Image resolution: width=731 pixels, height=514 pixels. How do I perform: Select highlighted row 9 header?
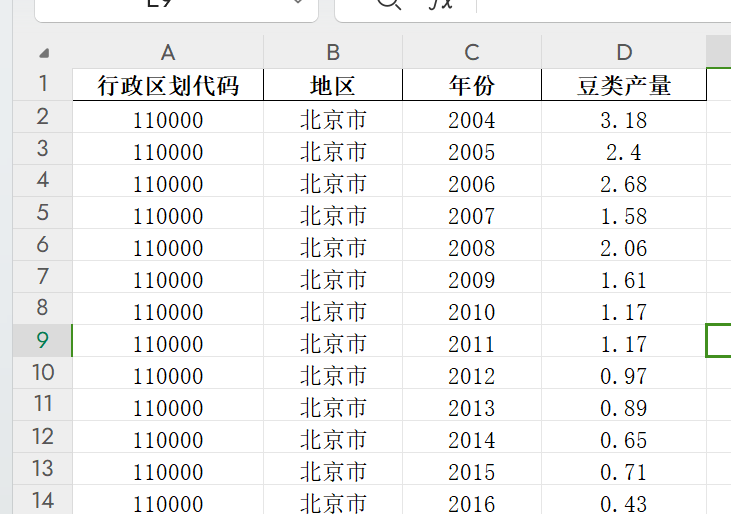42,341
